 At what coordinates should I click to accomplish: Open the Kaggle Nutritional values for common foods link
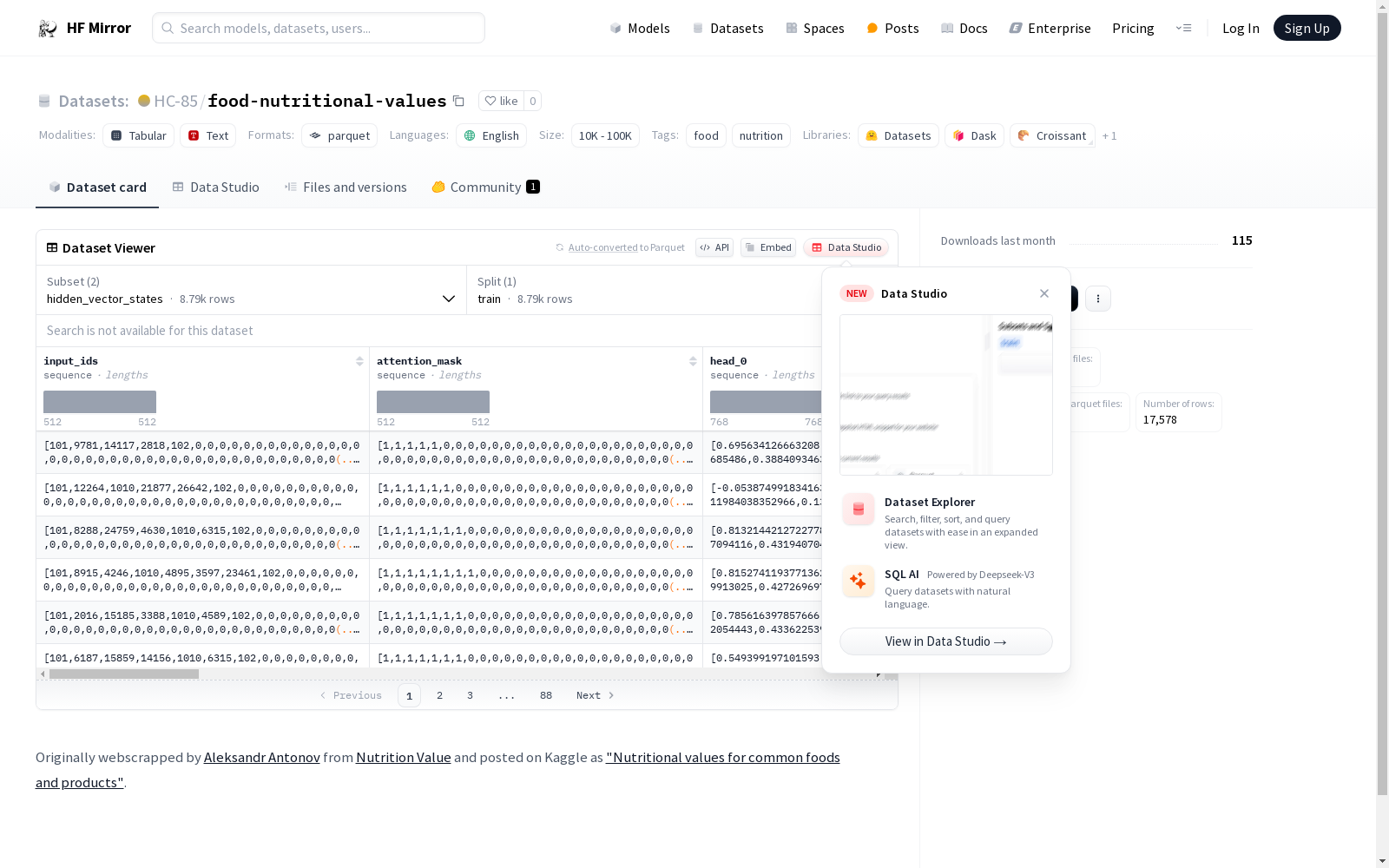tap(438, 770)
